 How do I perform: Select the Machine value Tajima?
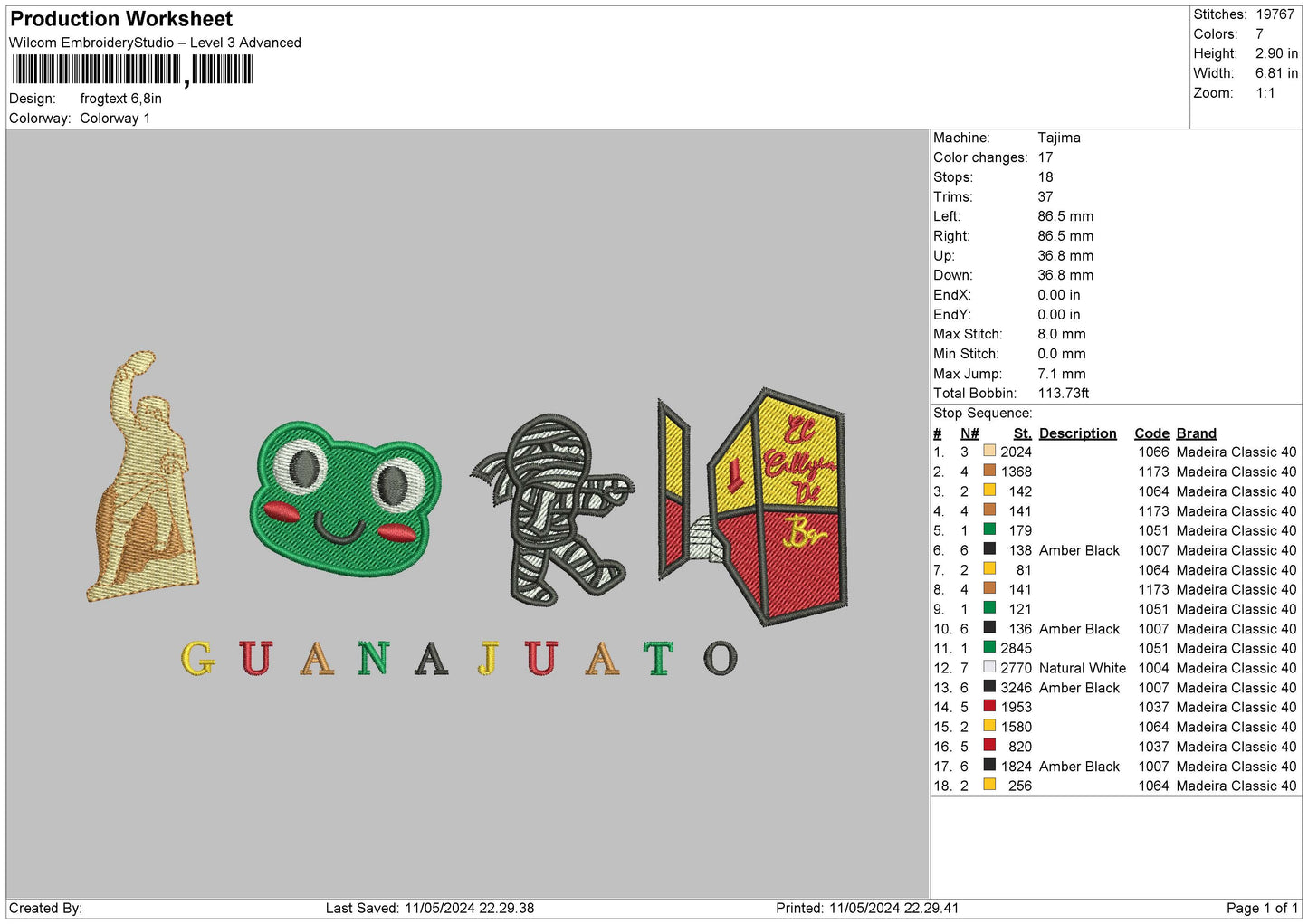[x=1058, y=138]
